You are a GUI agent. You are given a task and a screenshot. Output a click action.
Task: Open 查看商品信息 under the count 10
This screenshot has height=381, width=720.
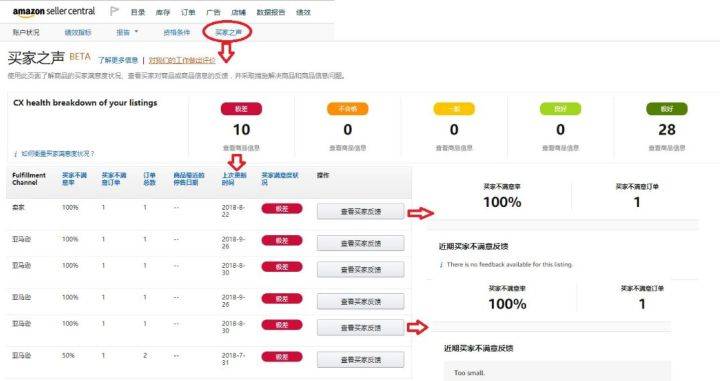242,148
